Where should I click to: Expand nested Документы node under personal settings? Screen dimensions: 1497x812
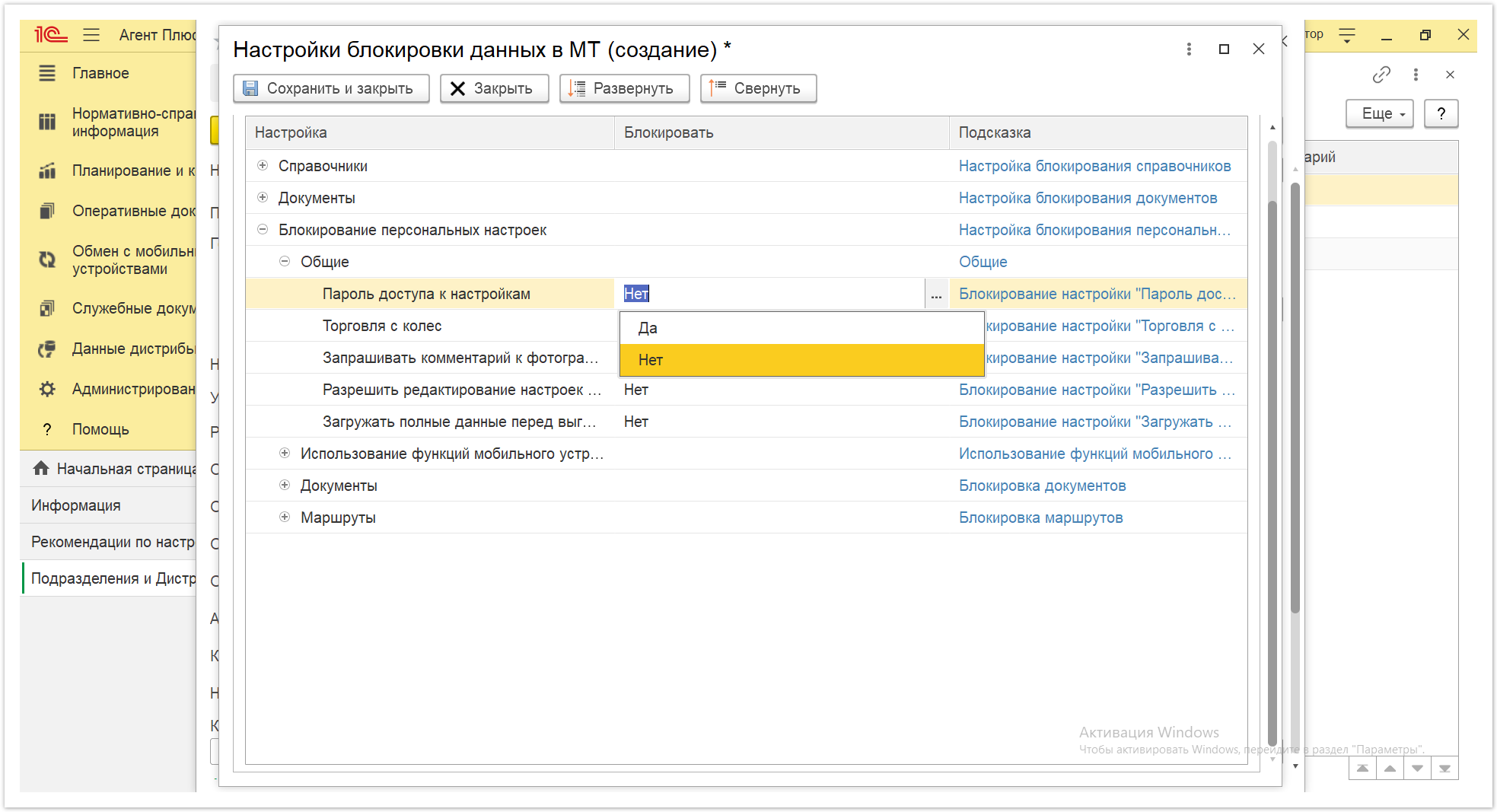(285, 485)
